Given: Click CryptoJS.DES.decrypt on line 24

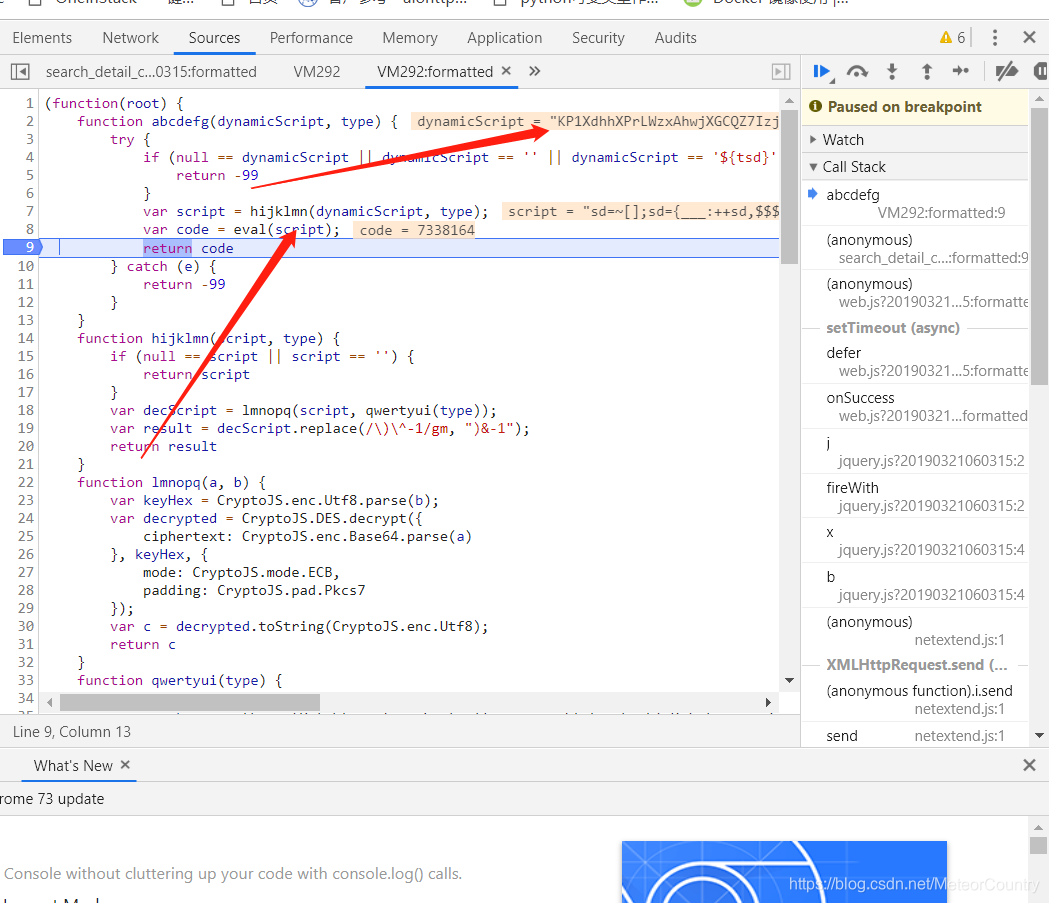Looking at the screenshot, I should 324,518.
